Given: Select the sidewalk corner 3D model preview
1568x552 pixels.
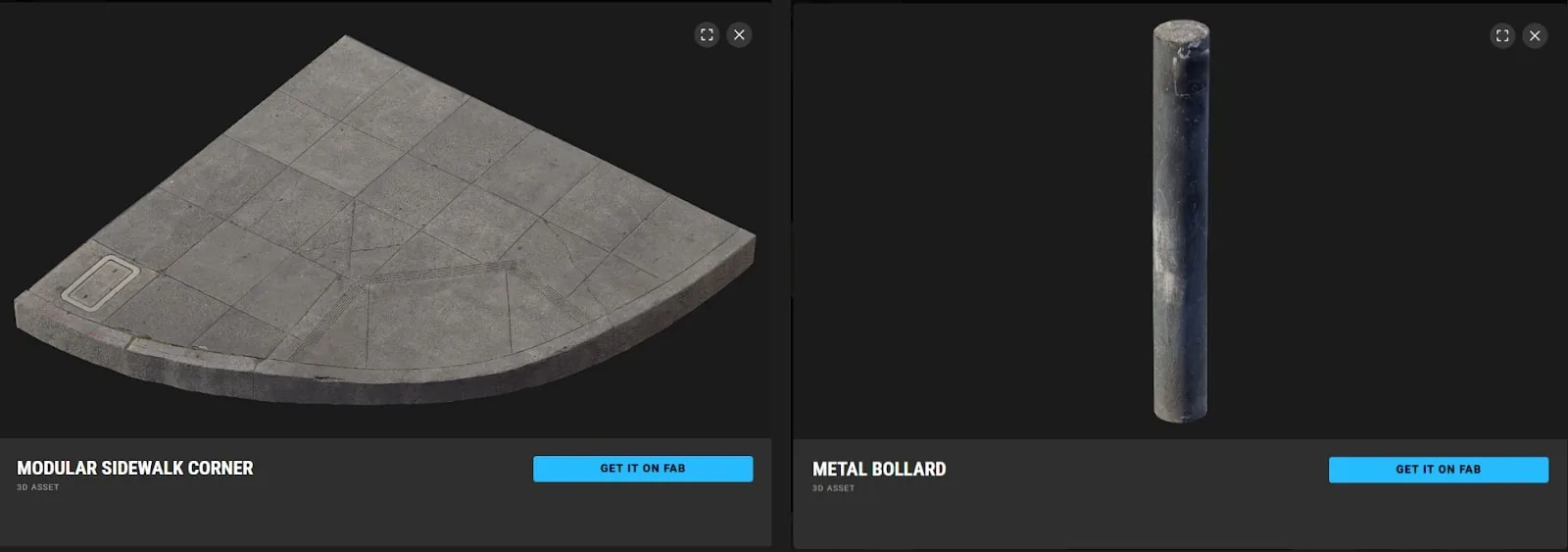Looking at the screenshot, I should 385,221.
